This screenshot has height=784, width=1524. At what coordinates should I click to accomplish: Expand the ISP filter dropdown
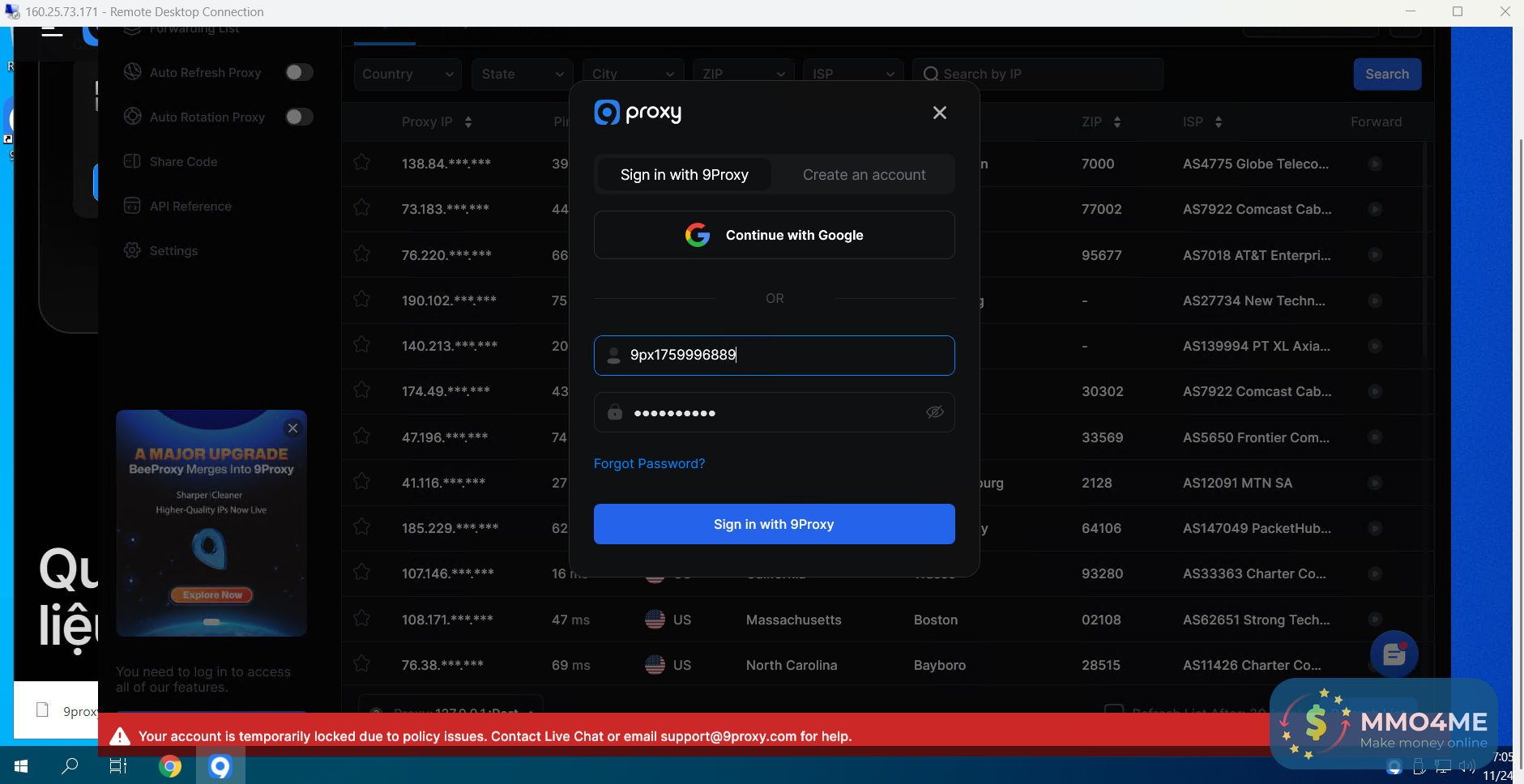(x=853, y=74)
